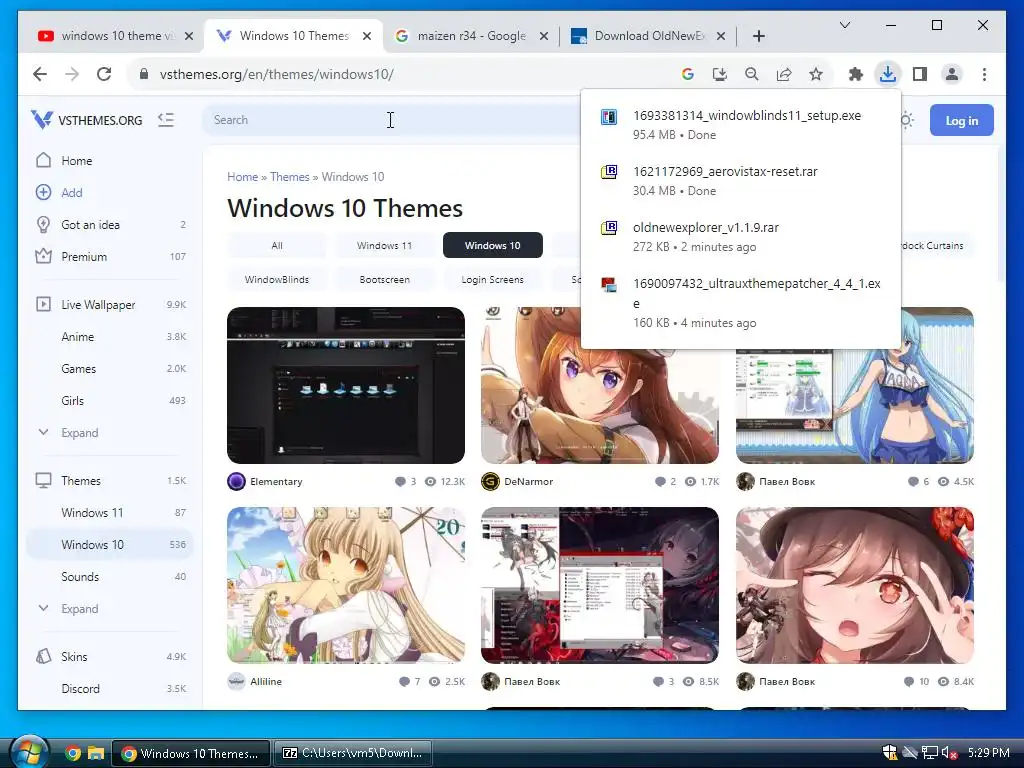This screenshot has height=768, width=1024.
Task: Select the Login Screens filter
Action: pyautogui.click(x=492, y=280)
